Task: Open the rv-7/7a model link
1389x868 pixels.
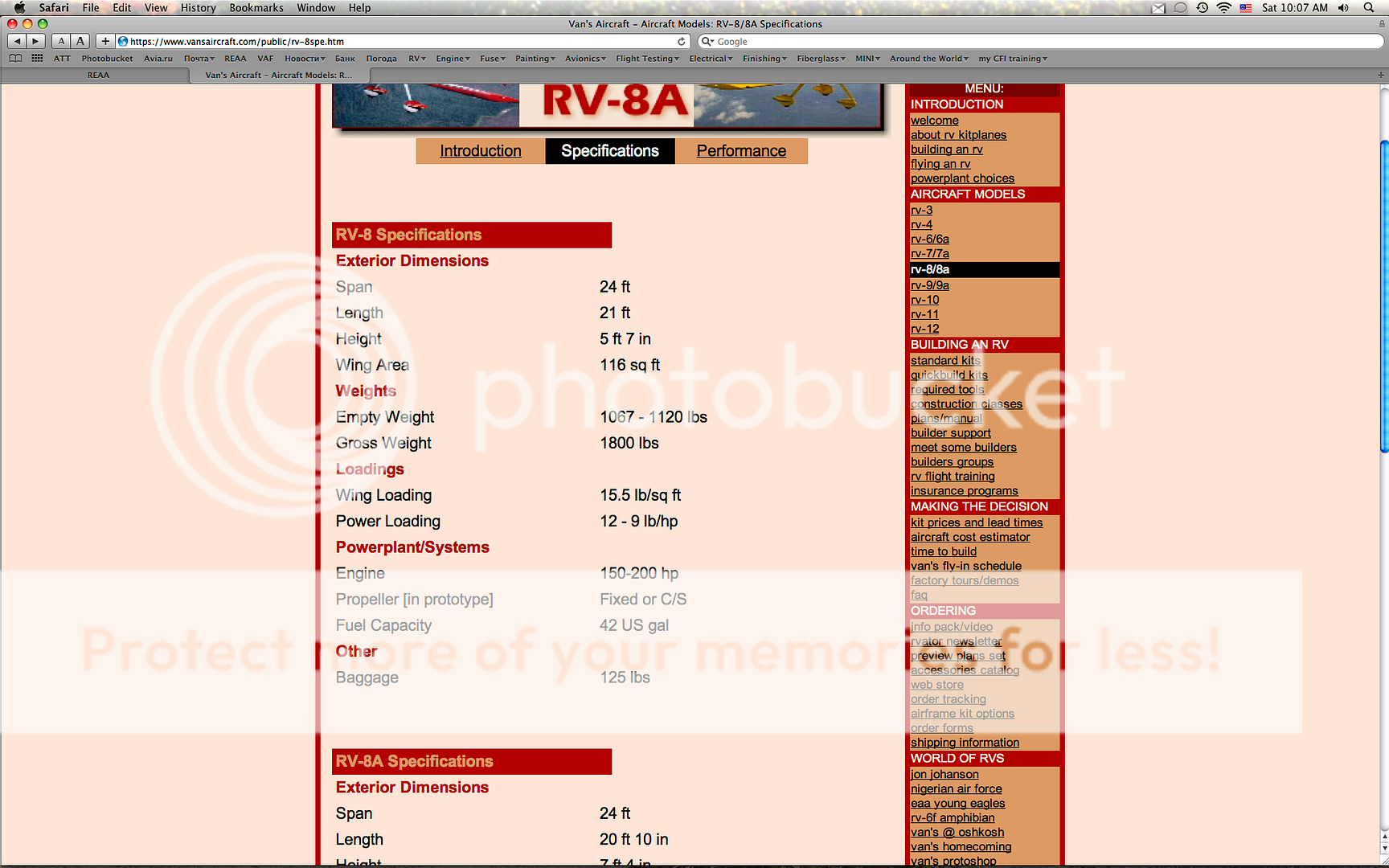Action: [x=929, y=254]
